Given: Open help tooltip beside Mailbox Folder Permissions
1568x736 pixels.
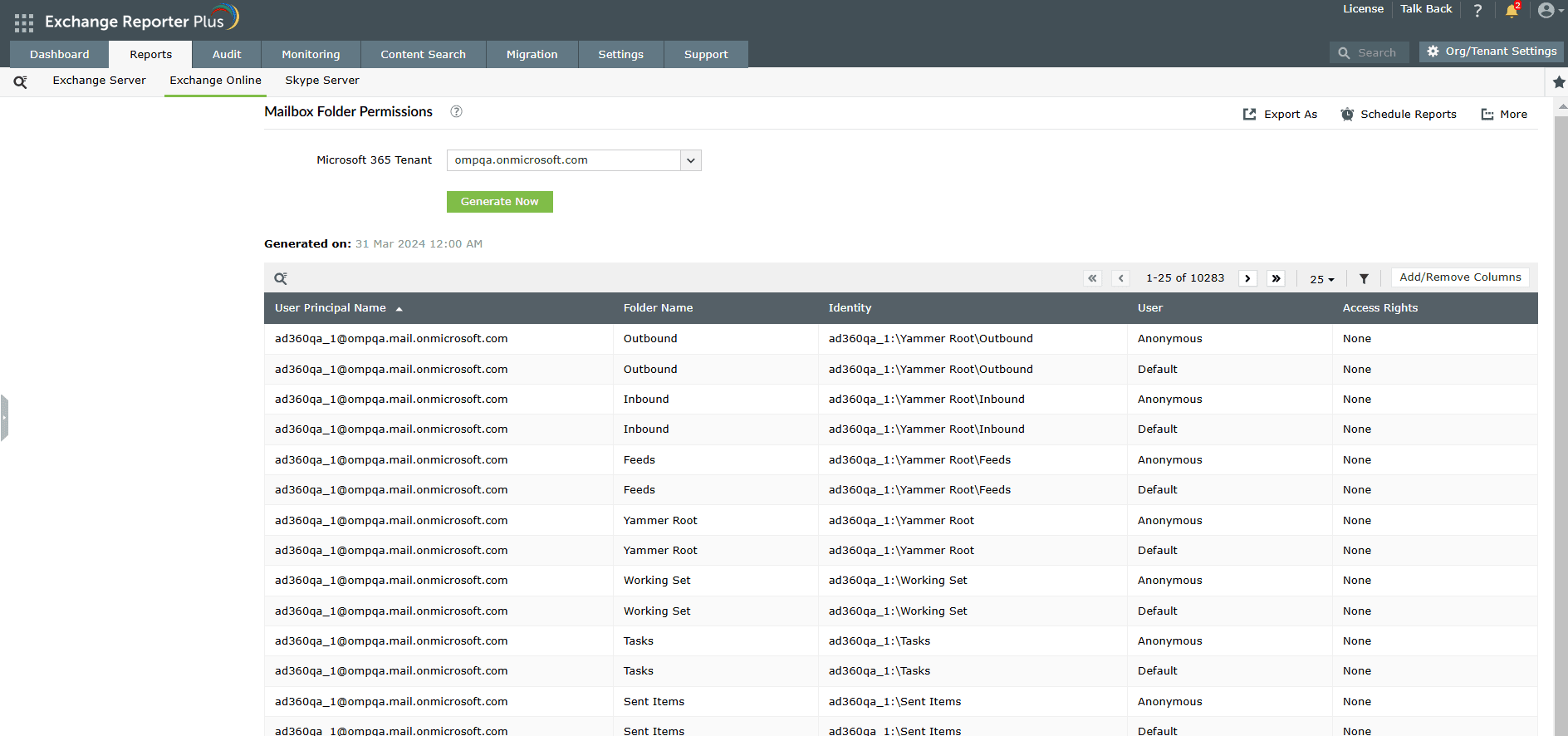Looking at the screenshot, I should click(x=456, y=111).
